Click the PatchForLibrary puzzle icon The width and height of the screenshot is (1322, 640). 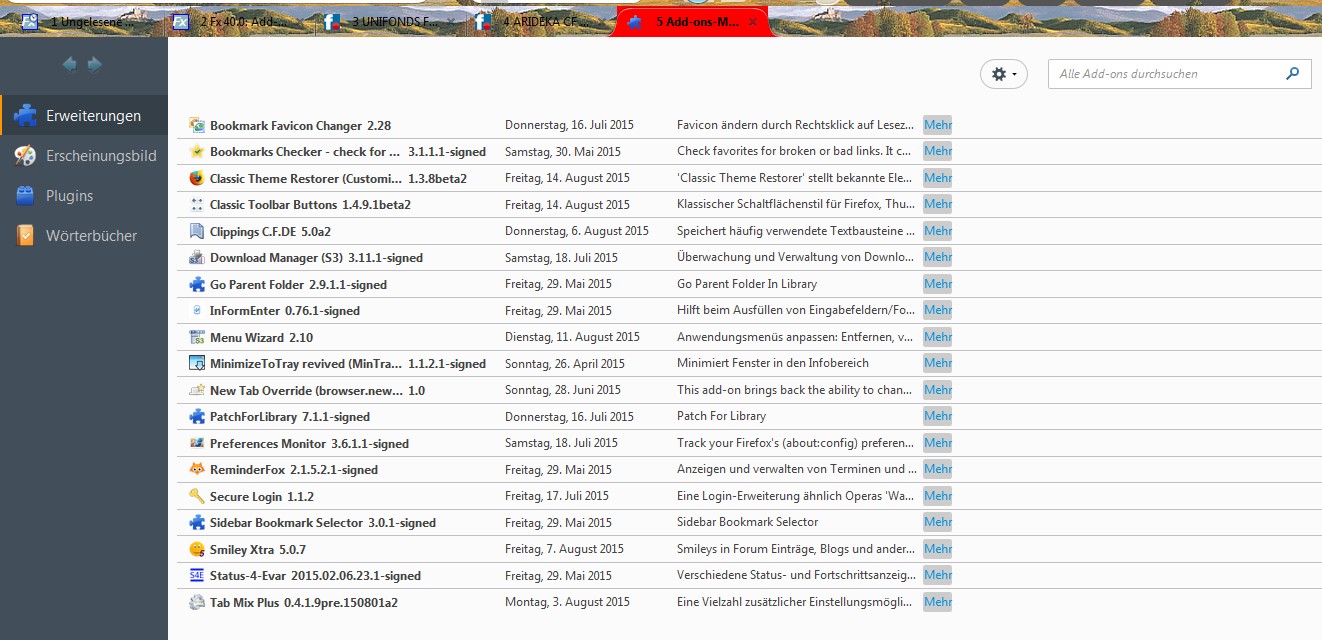(x=197, y=416)
